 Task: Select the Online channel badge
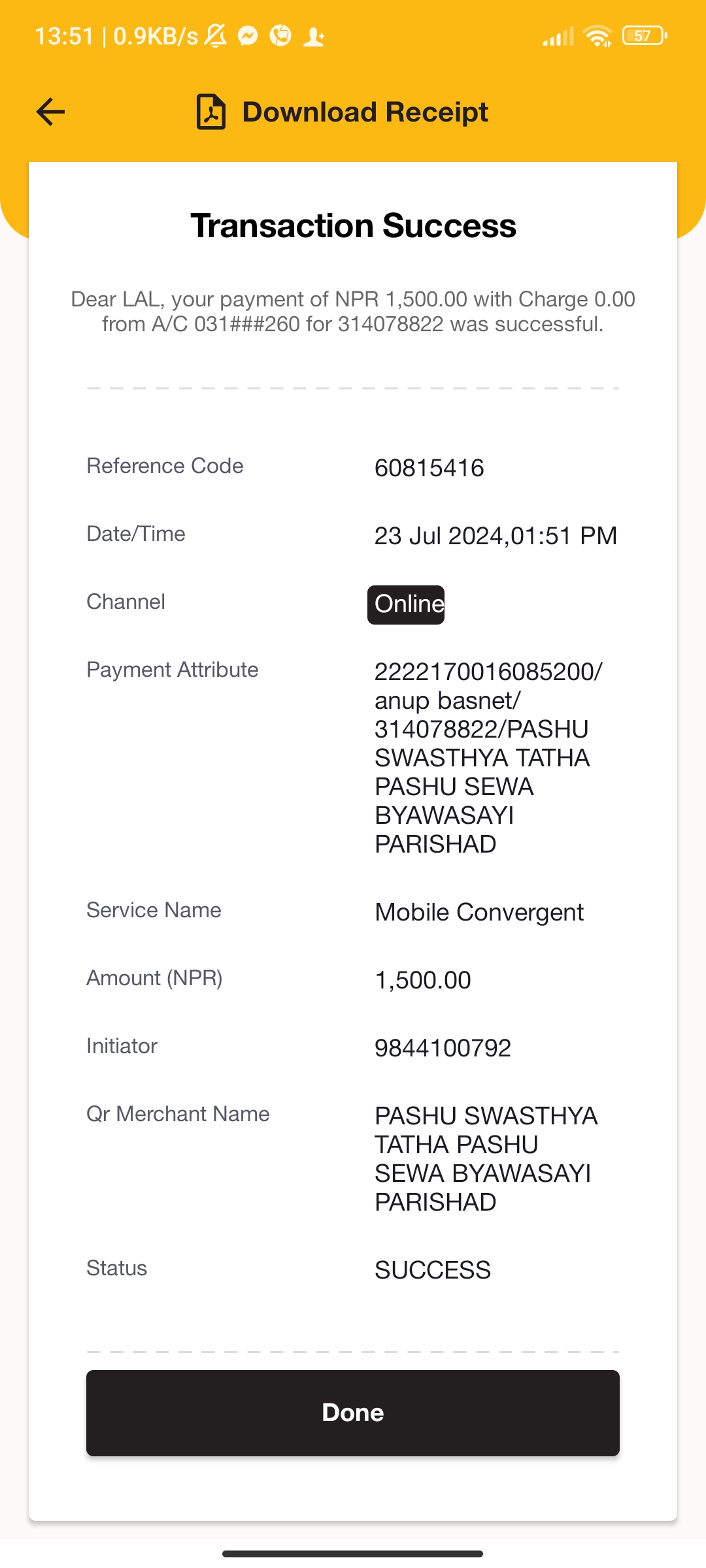click(x=406, y=604)
